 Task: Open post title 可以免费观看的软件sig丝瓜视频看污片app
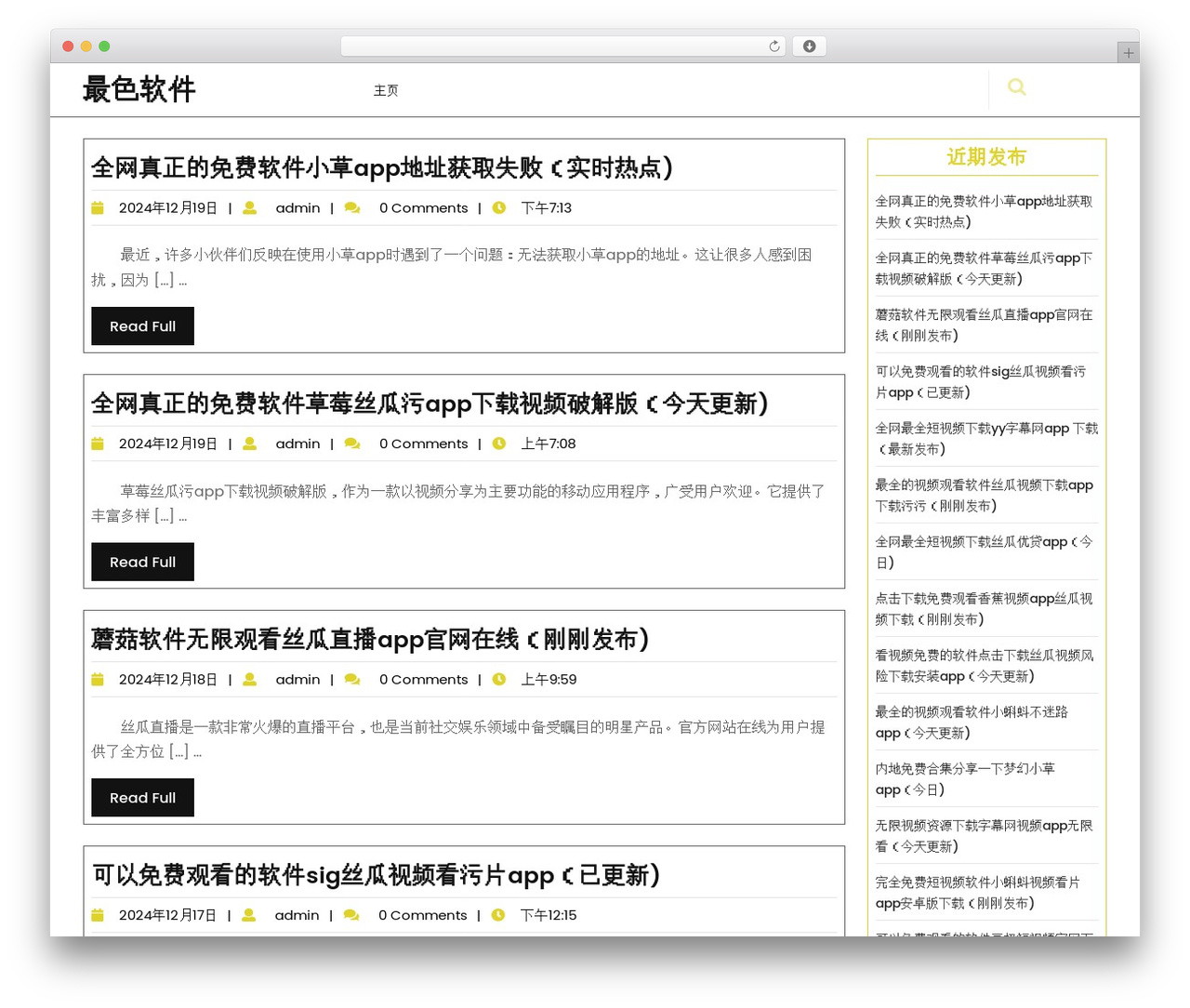click(x=376, y=875)
